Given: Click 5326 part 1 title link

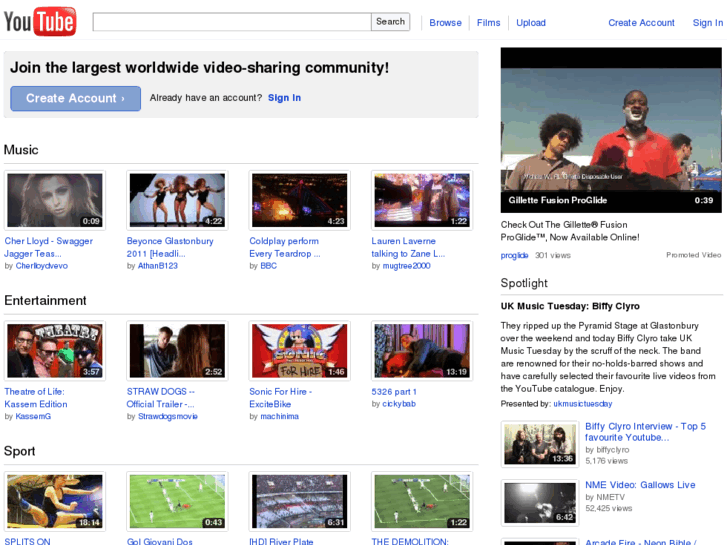Looking at the screenshot, I should (394, 392).
